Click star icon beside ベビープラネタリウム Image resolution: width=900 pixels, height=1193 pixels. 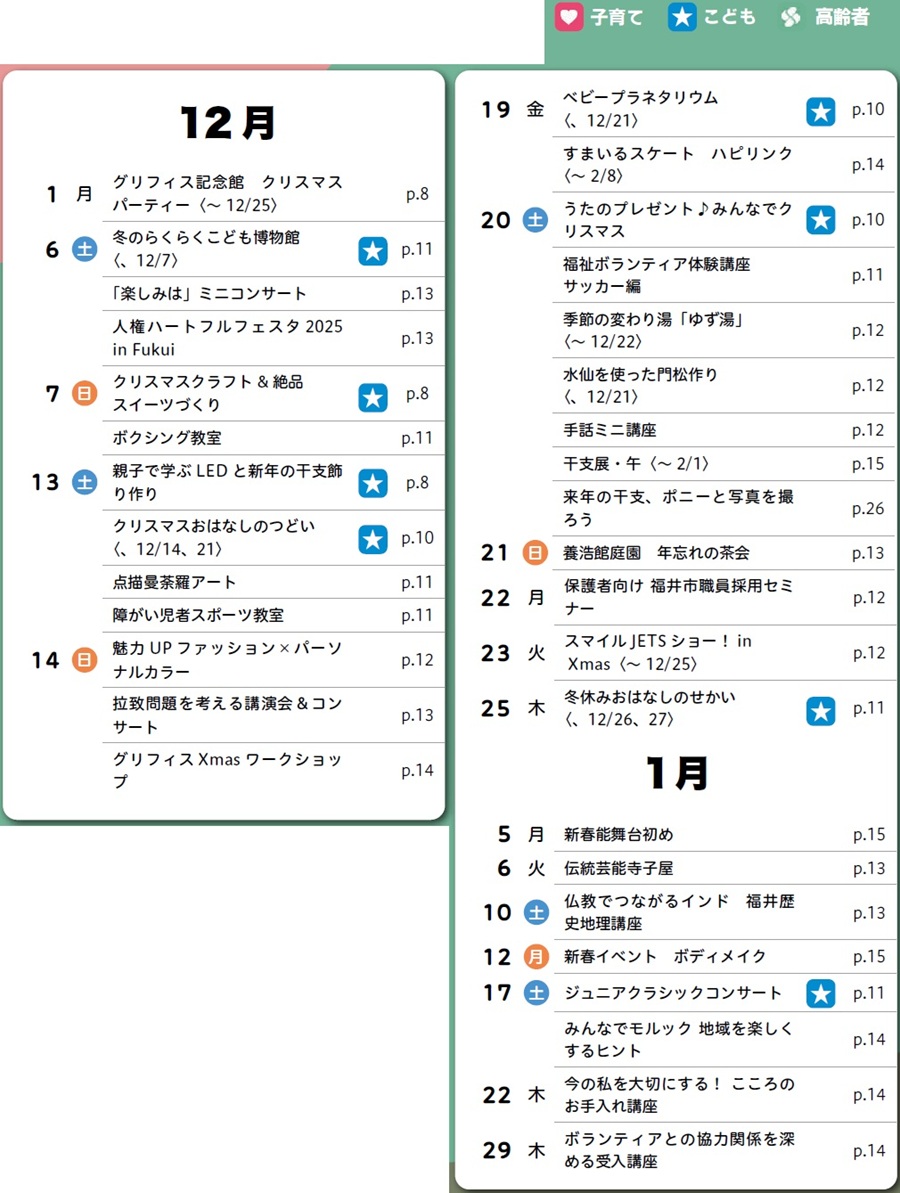821,111
